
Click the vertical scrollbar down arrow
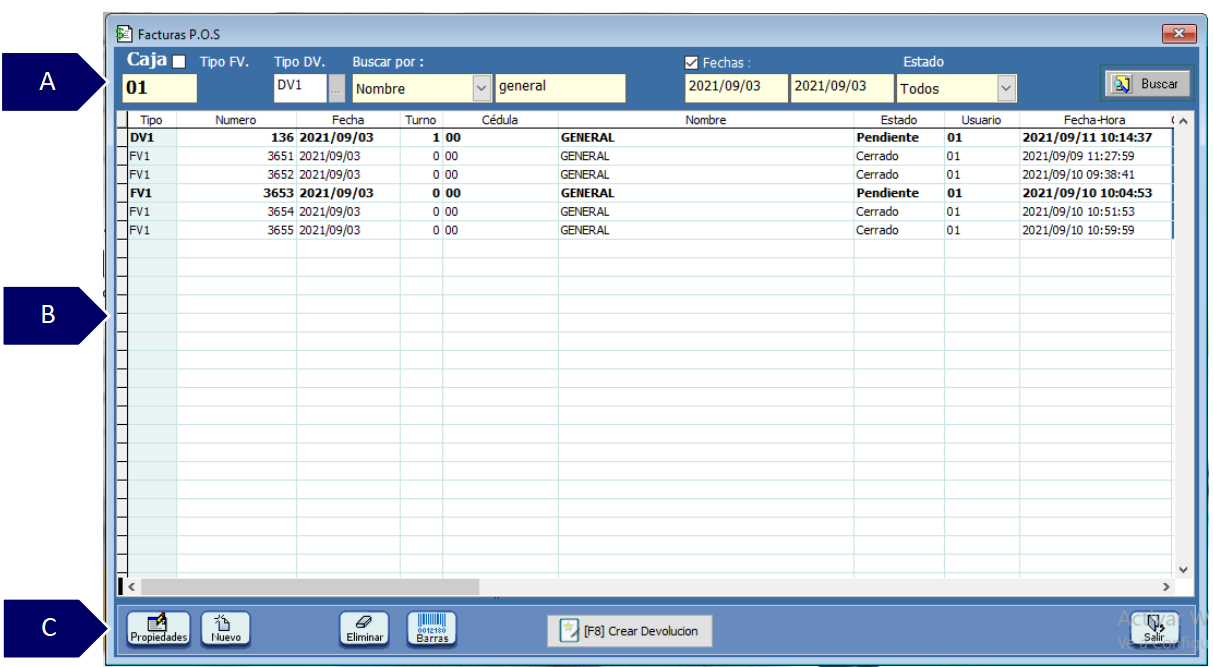pyautogui.click(x=1183, y=569)
